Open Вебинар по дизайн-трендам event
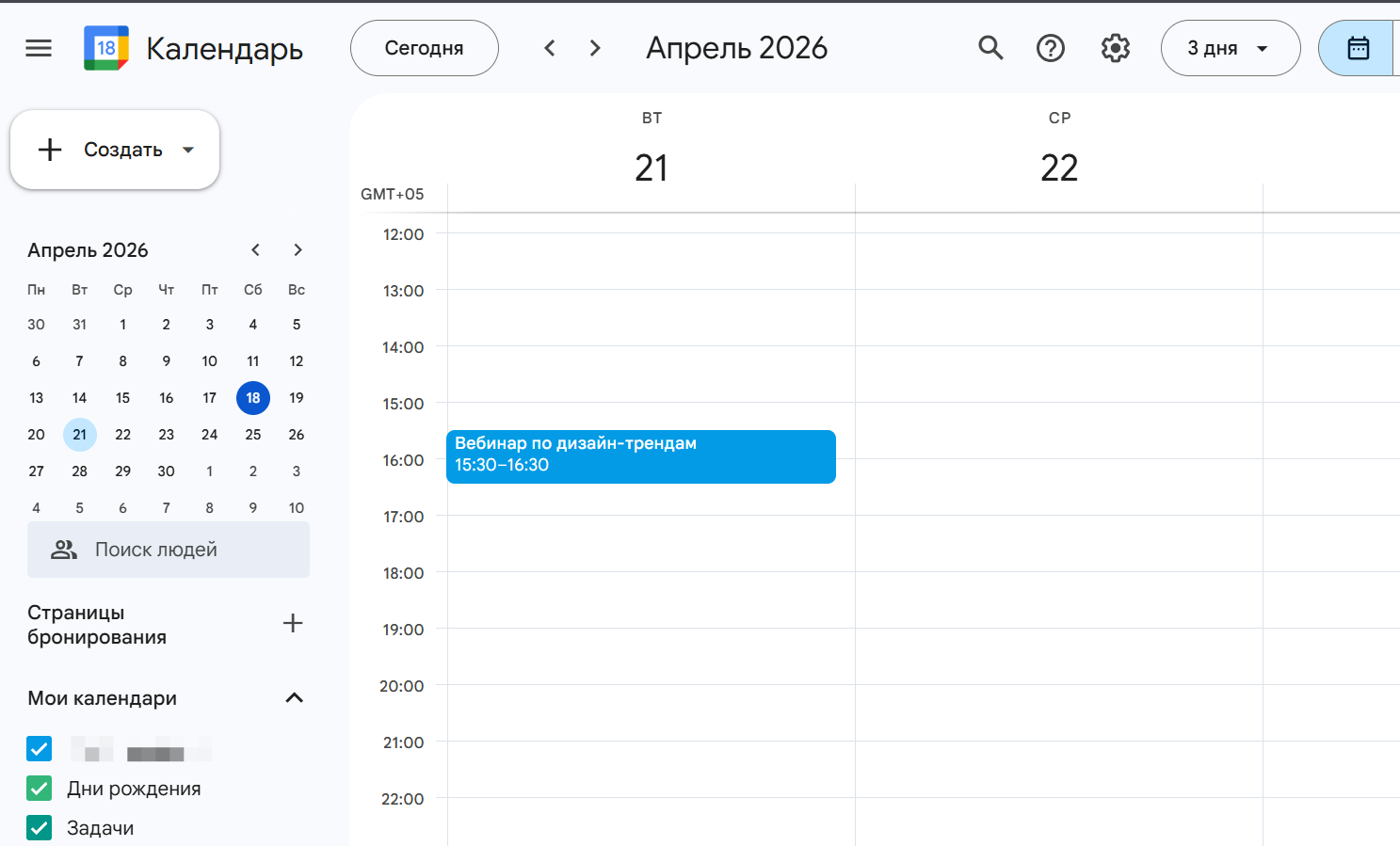Screen dimensions: 1400x846 coord(641,456)
